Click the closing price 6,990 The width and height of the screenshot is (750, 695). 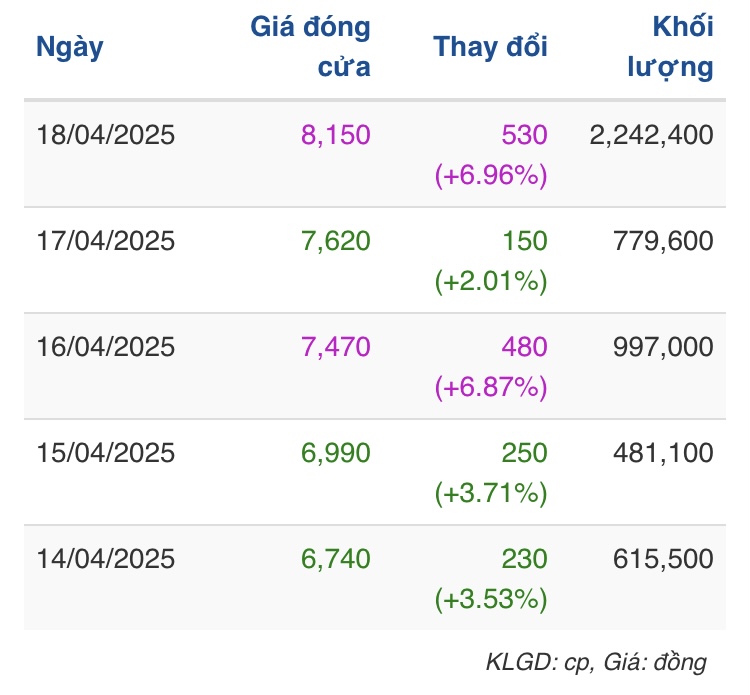pos(336,453)
